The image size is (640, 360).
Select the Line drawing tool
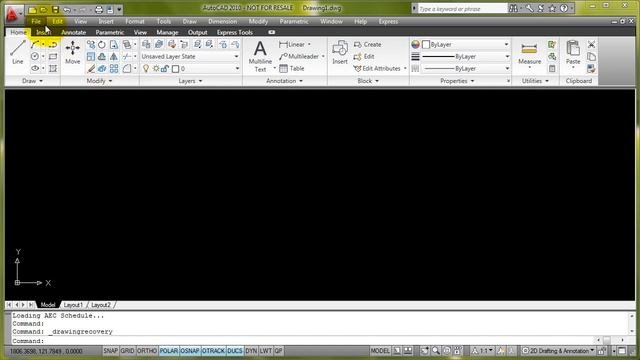pos(18,52)
